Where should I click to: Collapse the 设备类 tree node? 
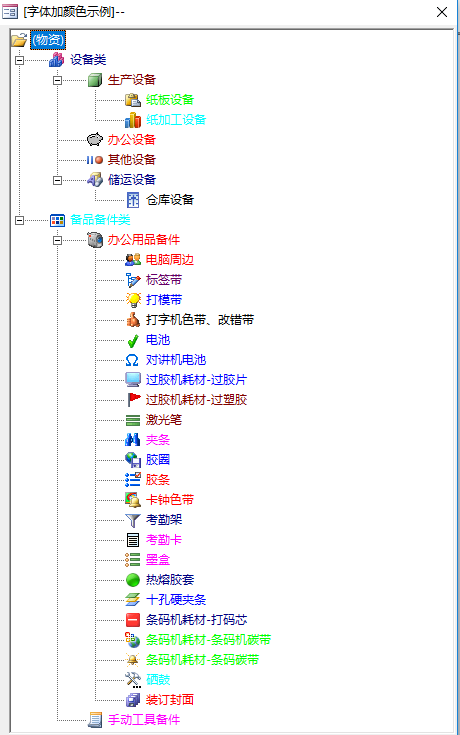tap(19, 60)
